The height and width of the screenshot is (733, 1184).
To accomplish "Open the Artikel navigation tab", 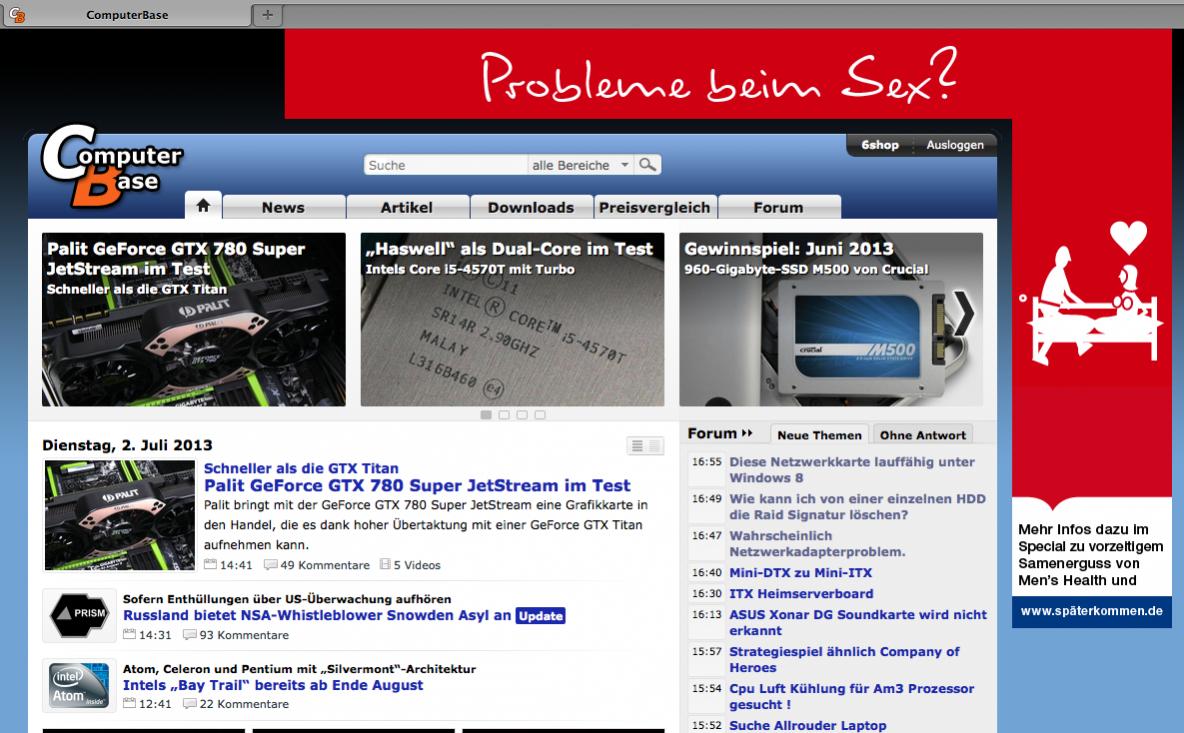I will pos(407,207).
